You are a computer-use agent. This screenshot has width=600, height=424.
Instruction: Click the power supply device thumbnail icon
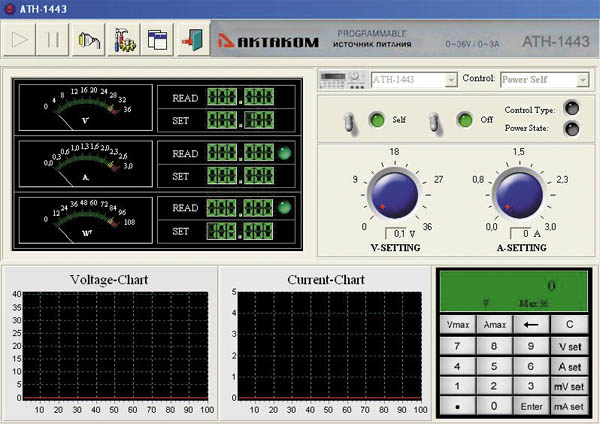[344, 80]
